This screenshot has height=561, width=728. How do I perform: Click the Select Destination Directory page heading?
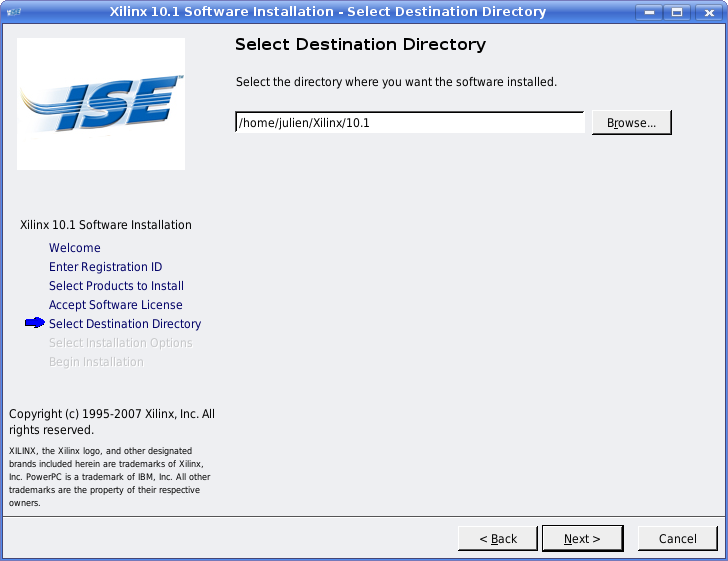[x=360, y=45]
